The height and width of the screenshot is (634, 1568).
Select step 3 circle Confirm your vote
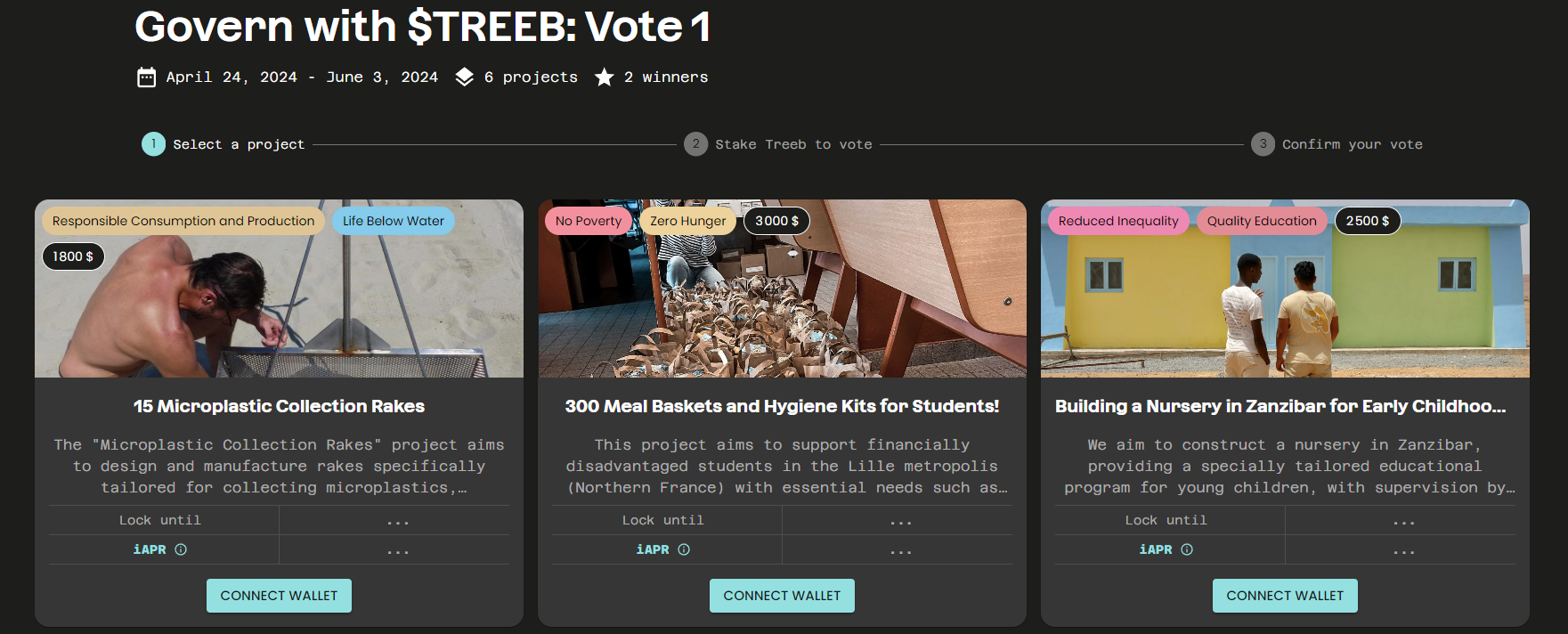pos(1263,144)
